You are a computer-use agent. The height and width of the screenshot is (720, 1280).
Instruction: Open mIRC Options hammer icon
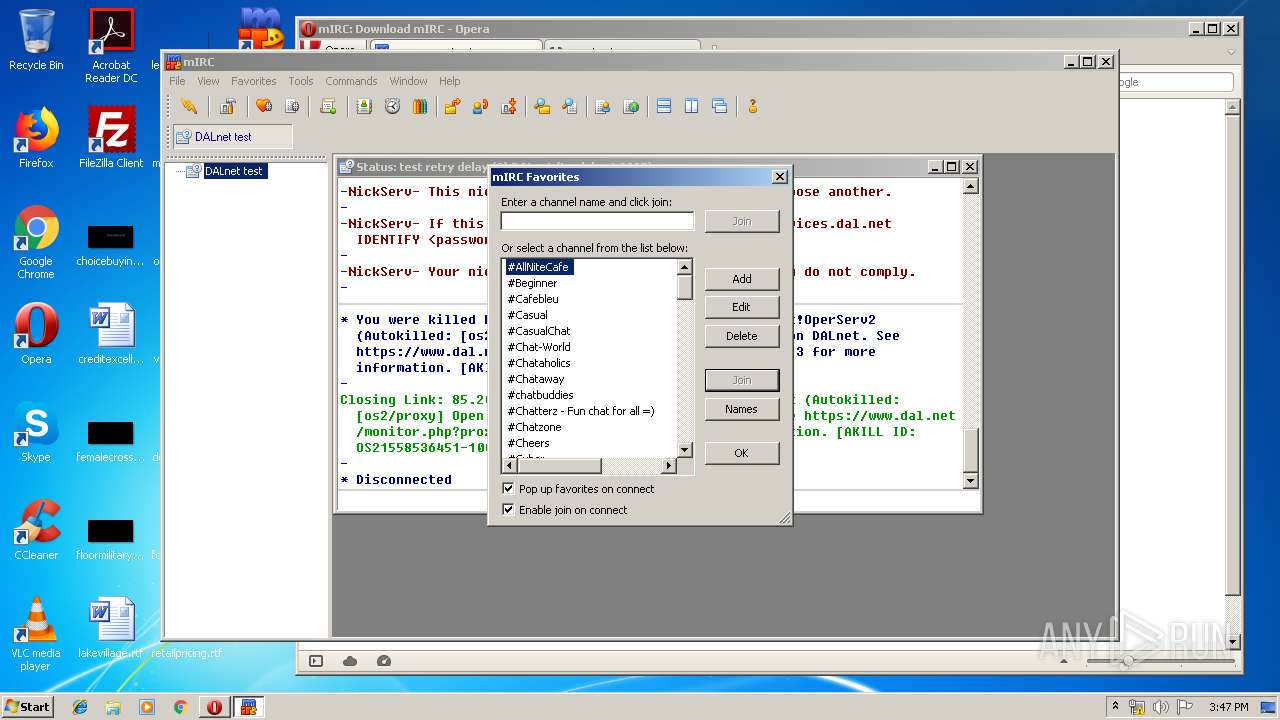tap(228, 106)
